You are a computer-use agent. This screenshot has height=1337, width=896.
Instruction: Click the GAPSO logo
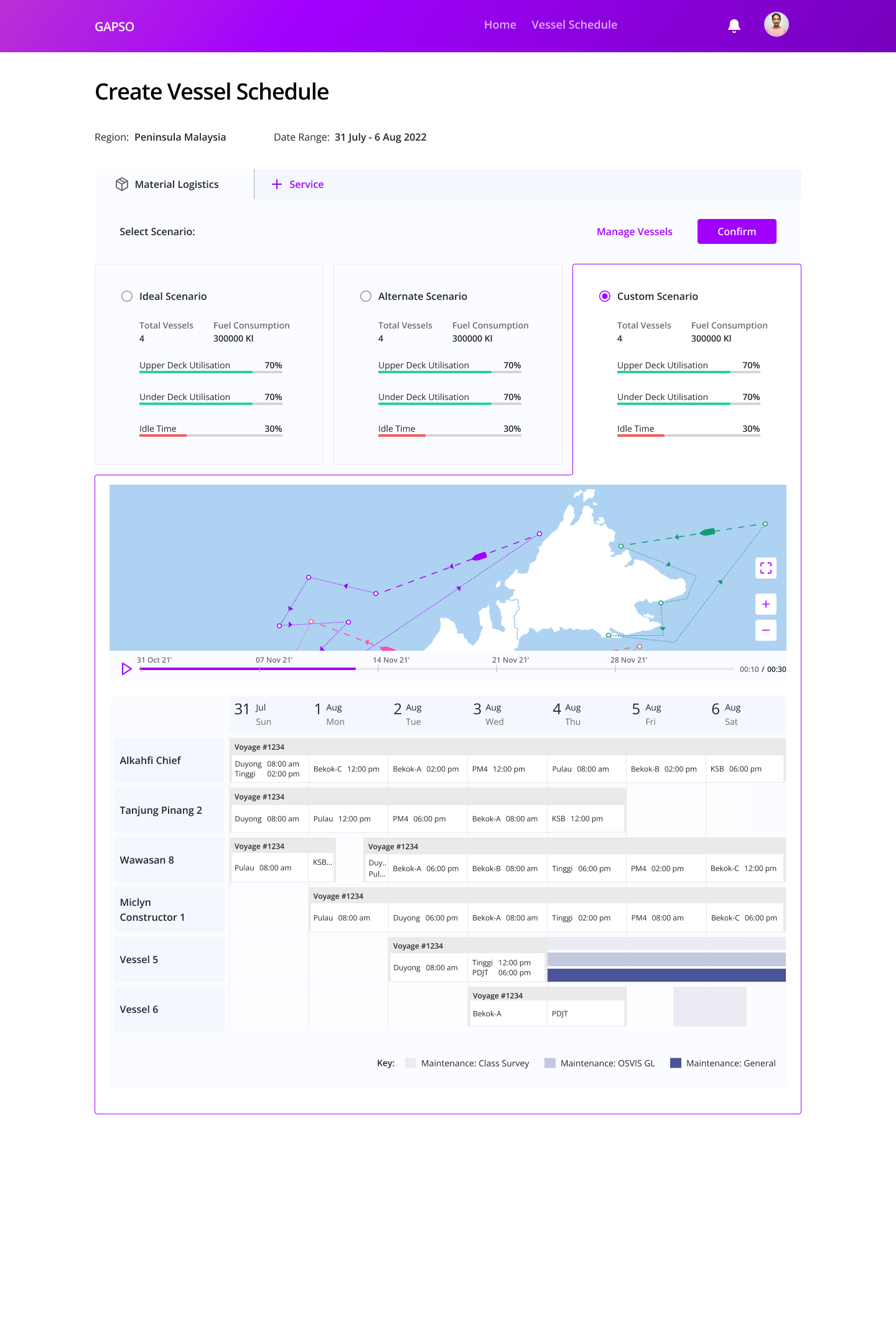pyautogui.click(x=114, y=27)
